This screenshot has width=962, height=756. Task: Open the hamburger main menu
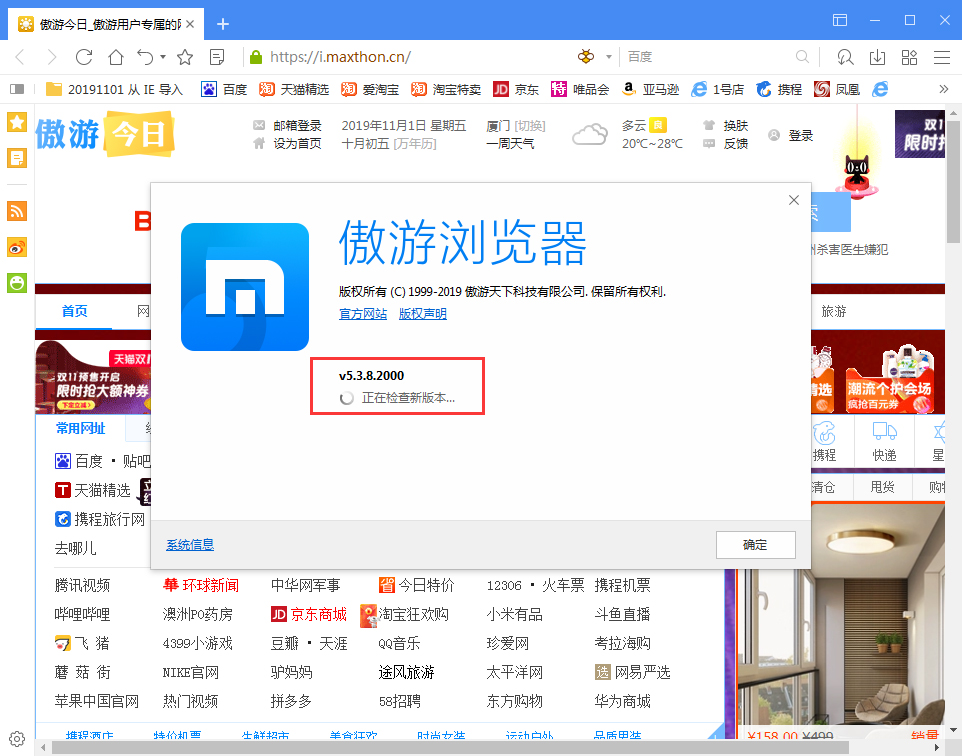click(x=940, y=57)
